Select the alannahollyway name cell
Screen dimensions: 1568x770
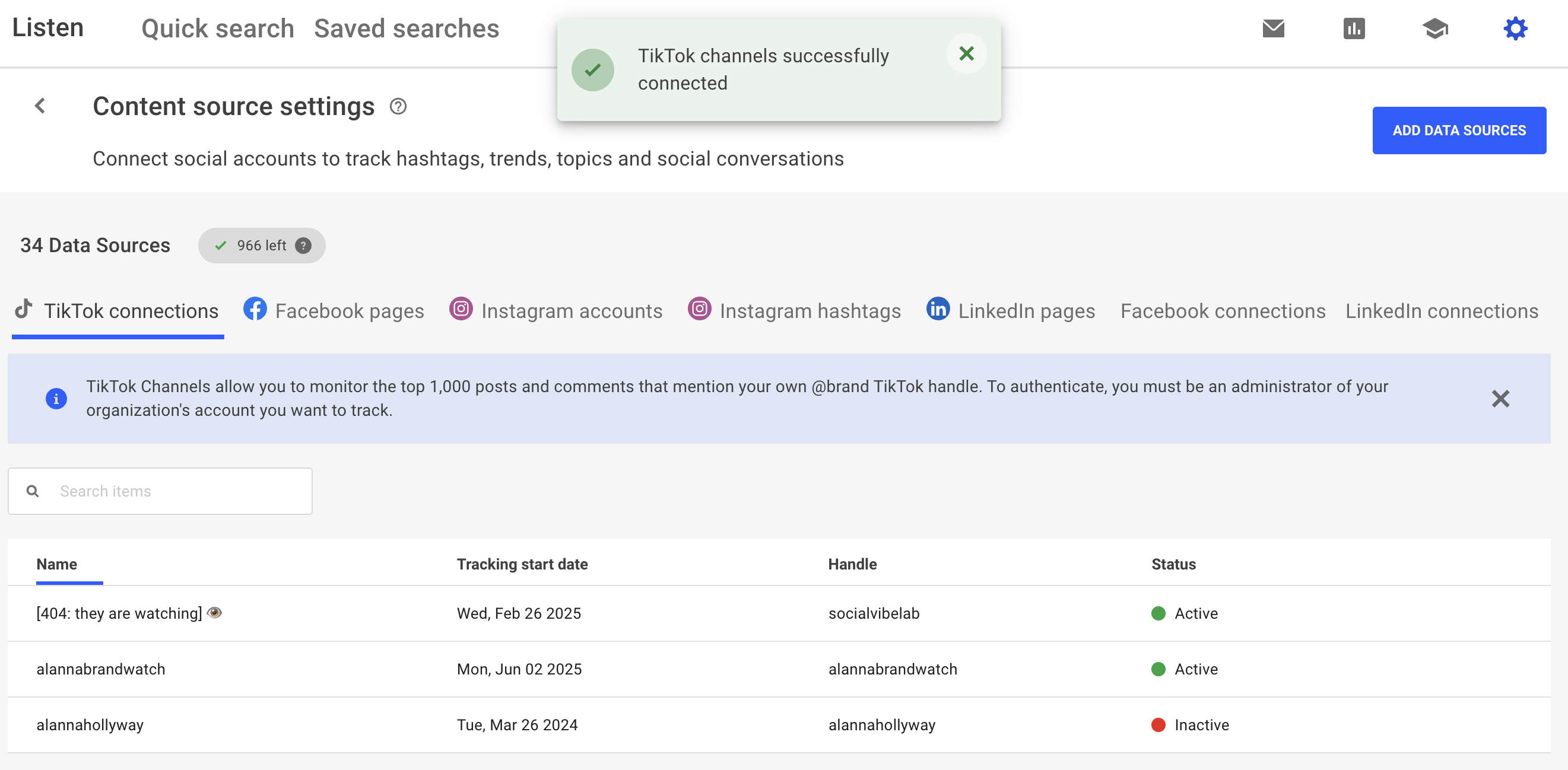pos(90,726)
